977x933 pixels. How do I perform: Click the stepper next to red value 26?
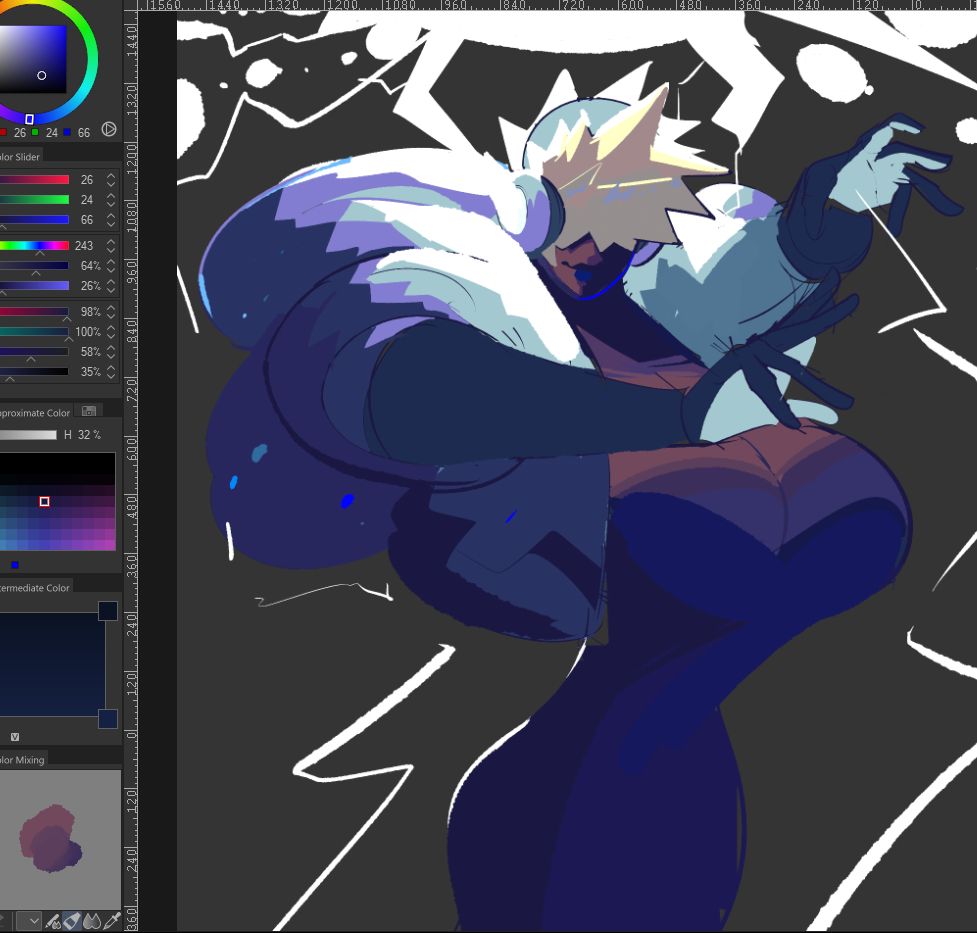(111, 179)
